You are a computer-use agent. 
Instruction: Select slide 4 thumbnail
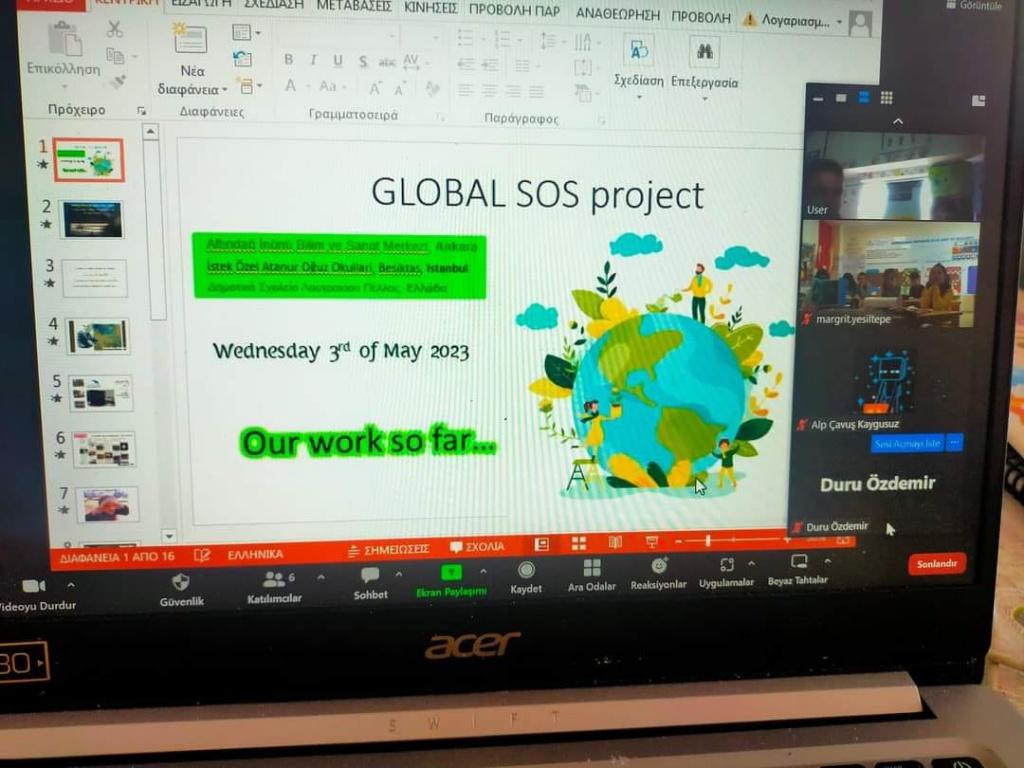tap(97, 336)
